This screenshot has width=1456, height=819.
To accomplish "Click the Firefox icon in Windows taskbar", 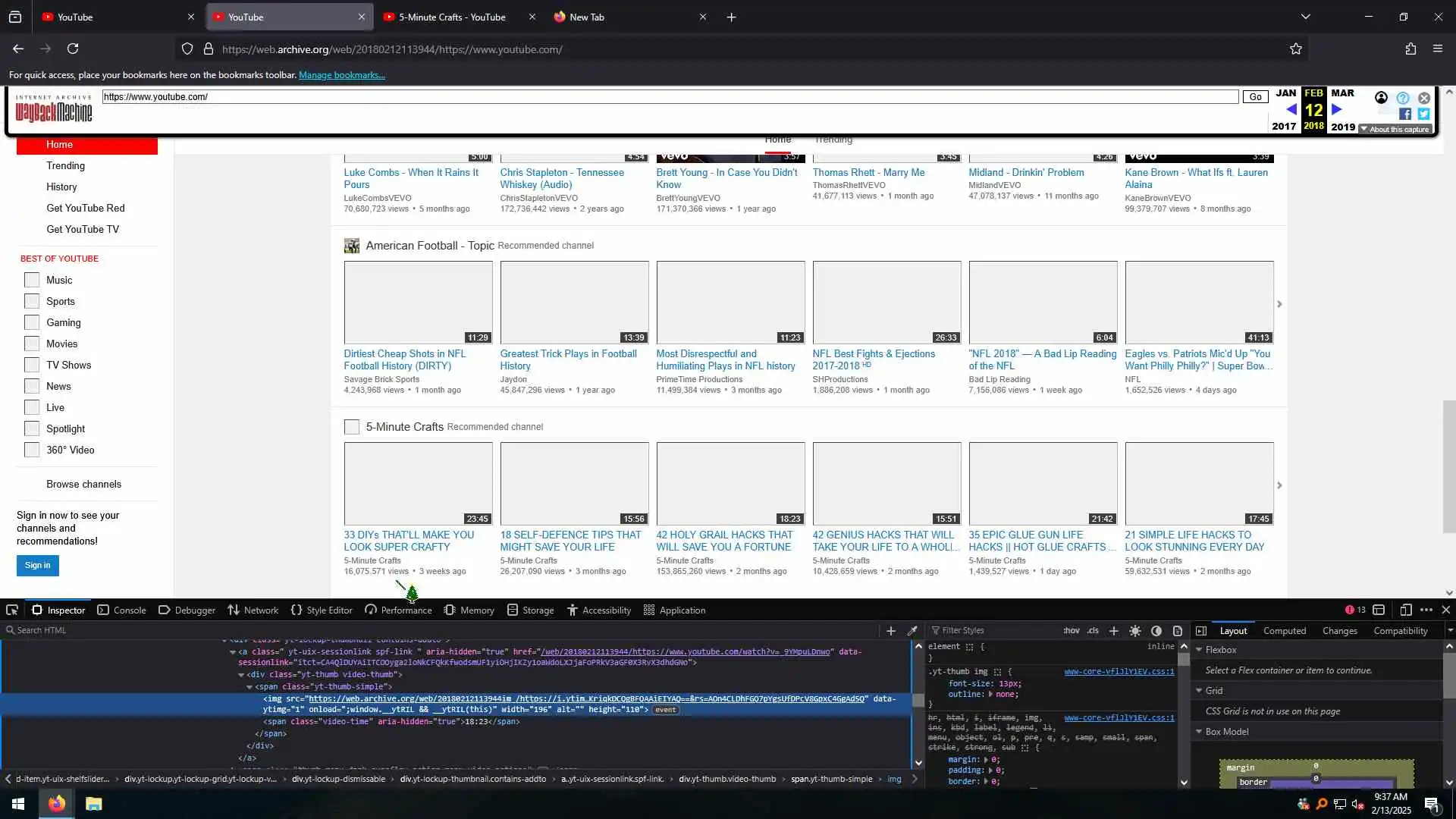I will pos(57,804).
